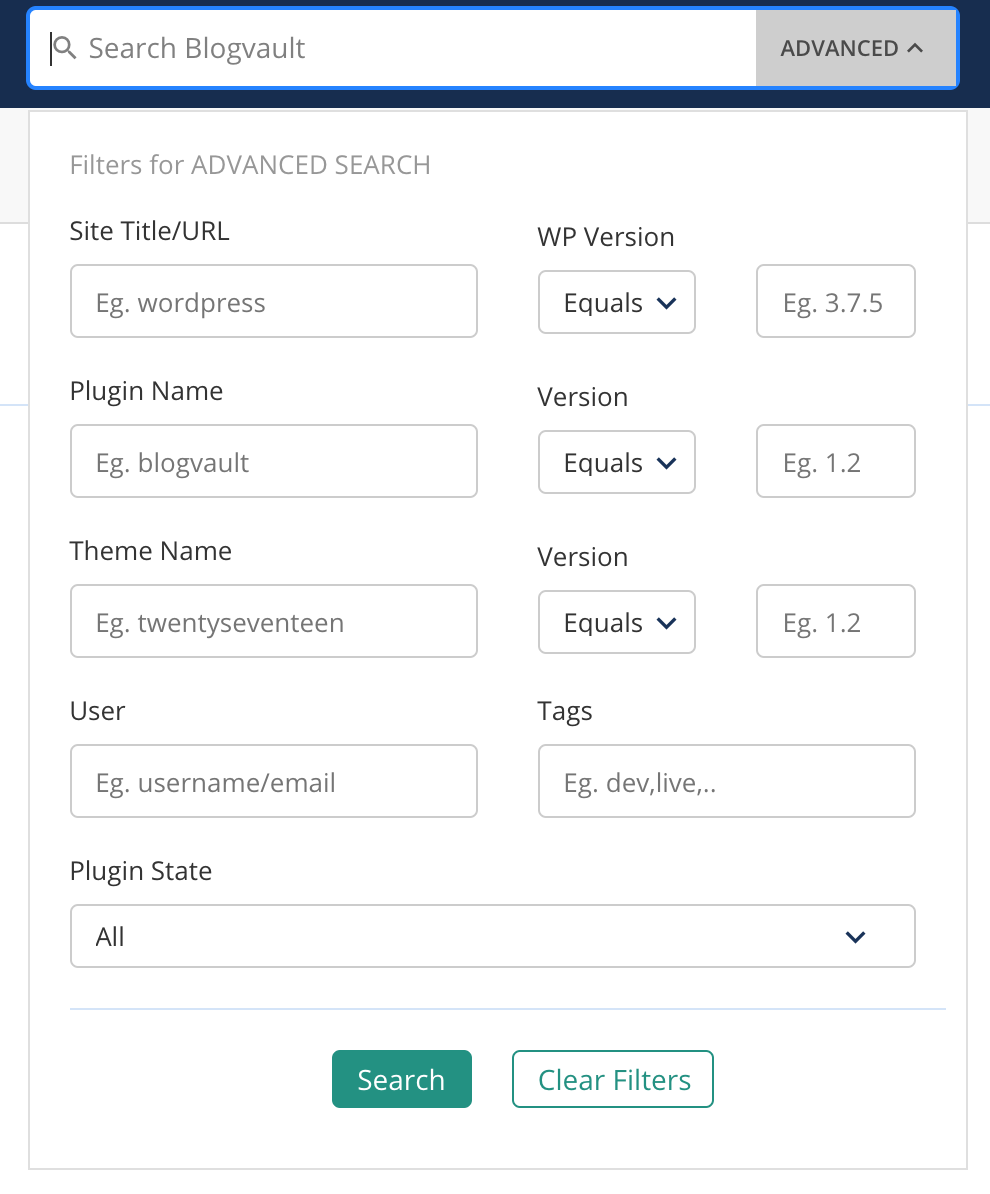
Task: Click the WP Version value field Eg. 3.7.5
Action: pyautogui.click(x=835, y=302)
